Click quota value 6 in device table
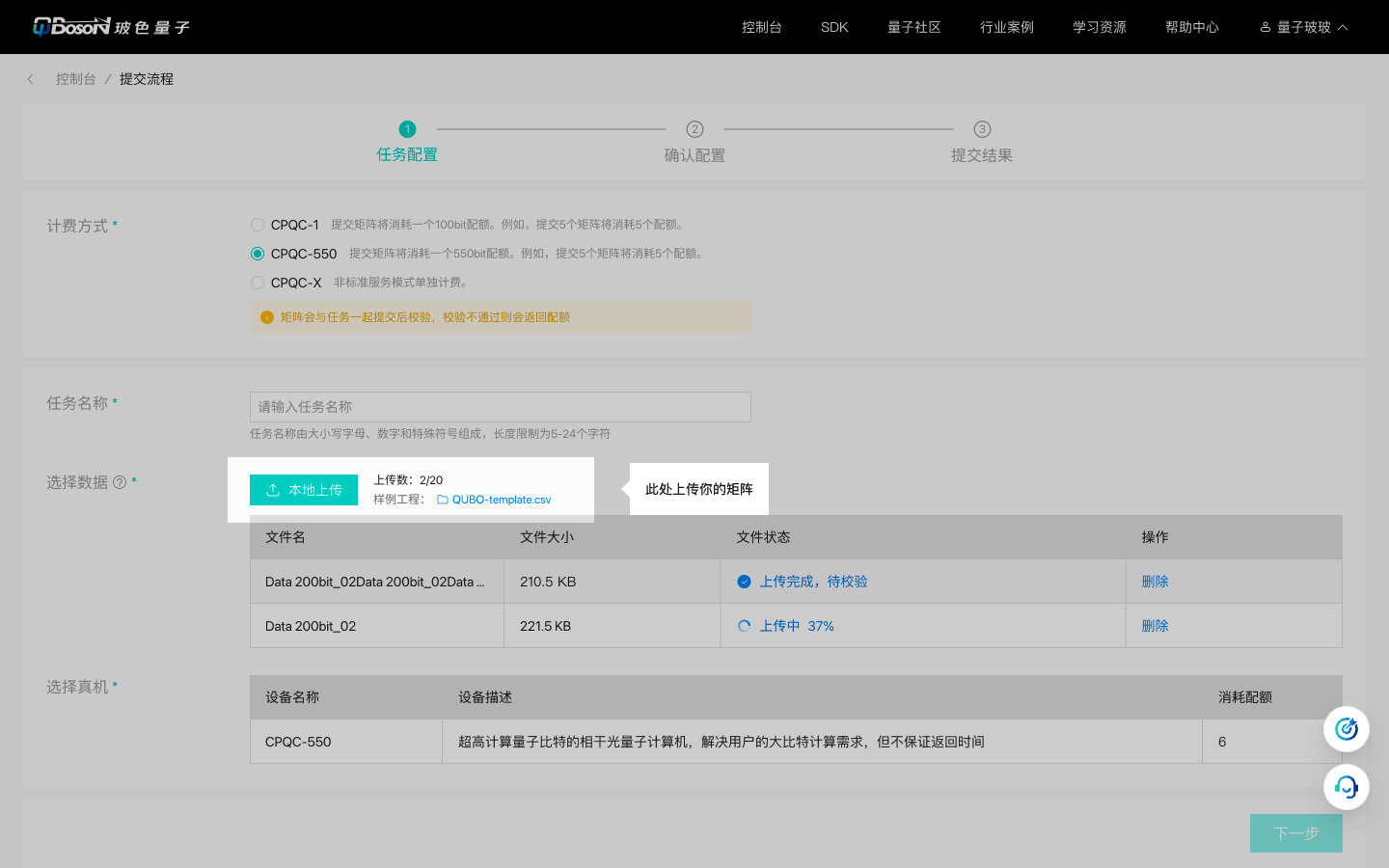Viewport: 1389px width, 868px height. 1222,742
